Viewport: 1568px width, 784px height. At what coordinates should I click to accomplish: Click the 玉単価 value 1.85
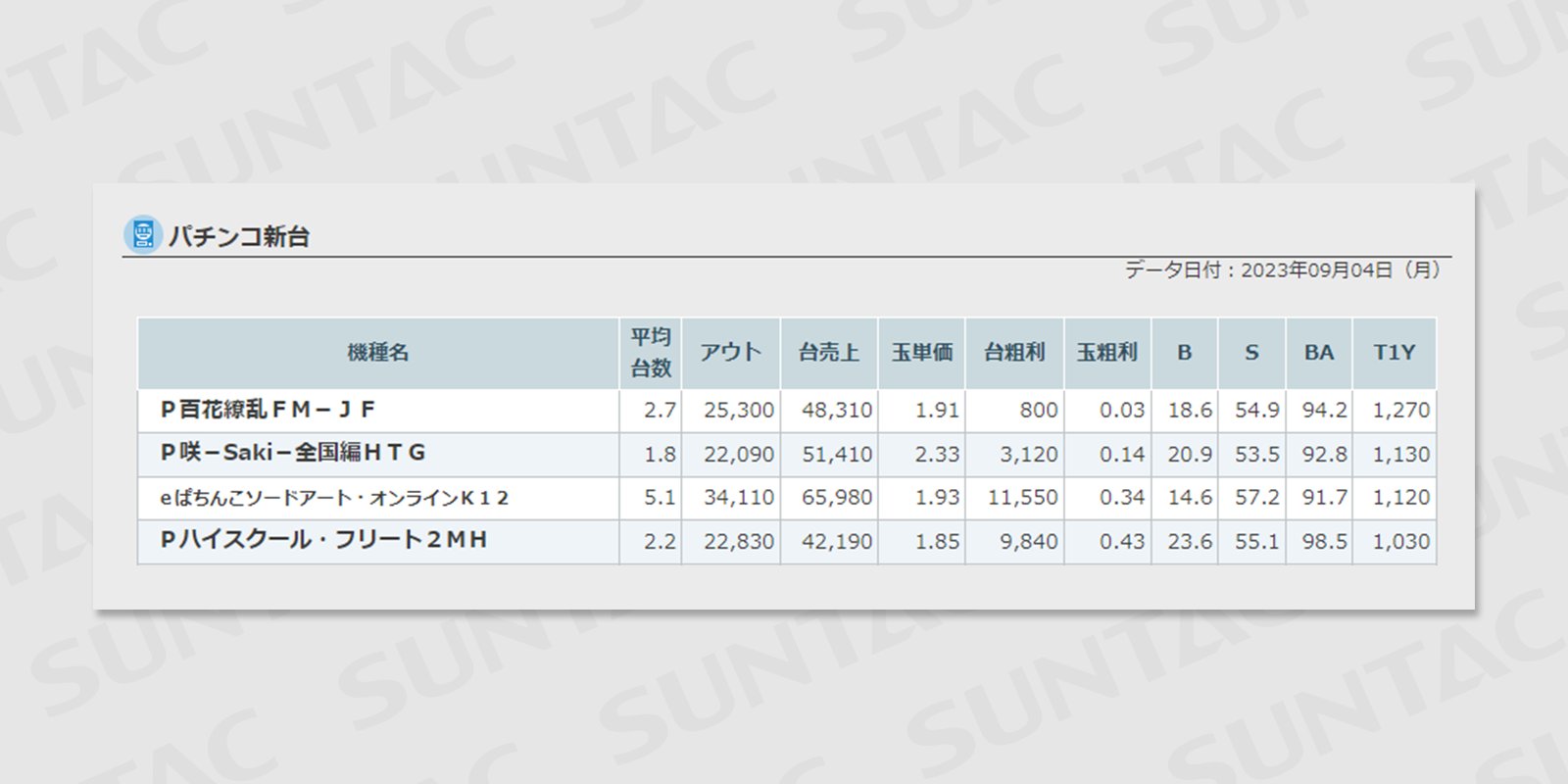tap(937, 542)
